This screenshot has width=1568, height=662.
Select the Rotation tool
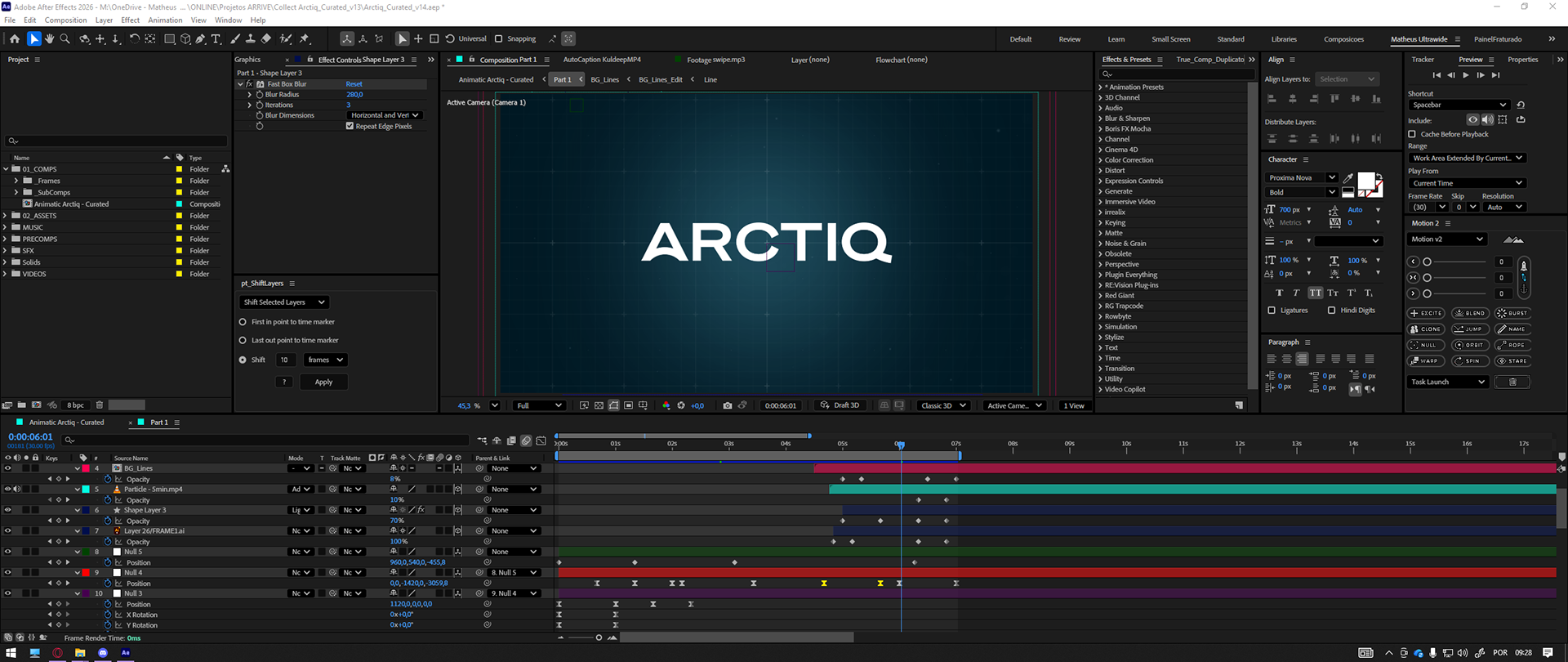134,38
